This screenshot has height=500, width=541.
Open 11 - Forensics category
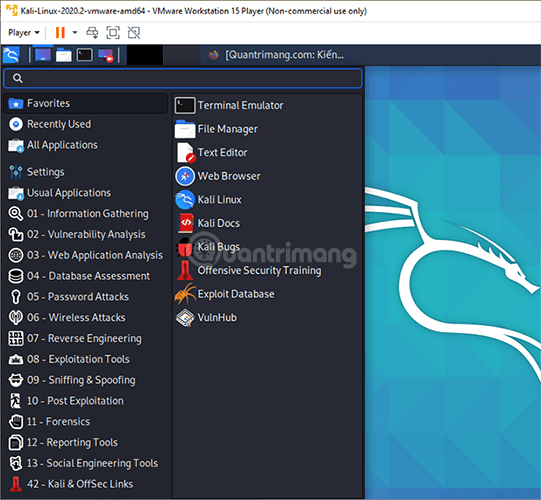[86, 422]
